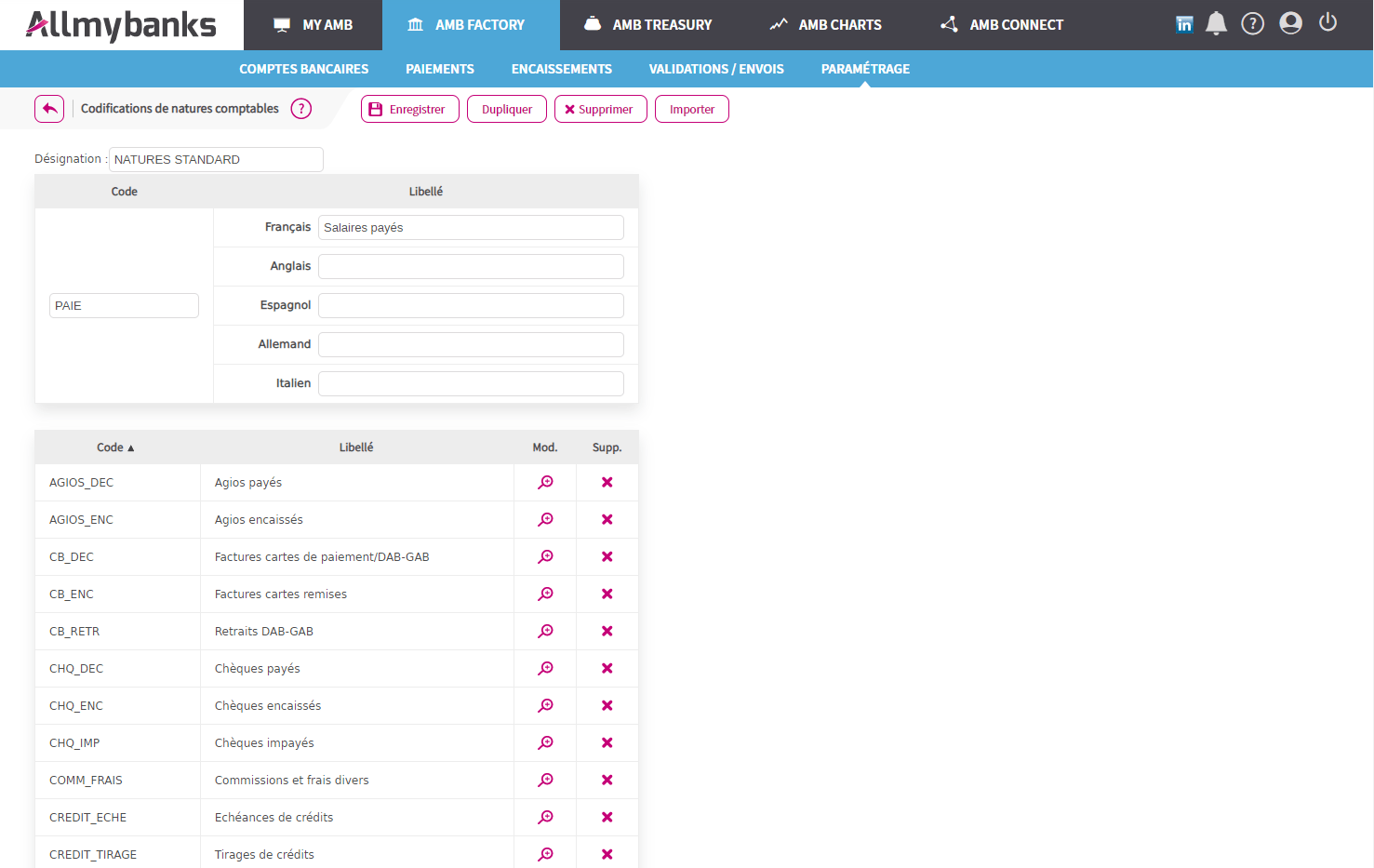Delete the CB_RETR row
1374x868 pixels.
click(x=607, y=631)
